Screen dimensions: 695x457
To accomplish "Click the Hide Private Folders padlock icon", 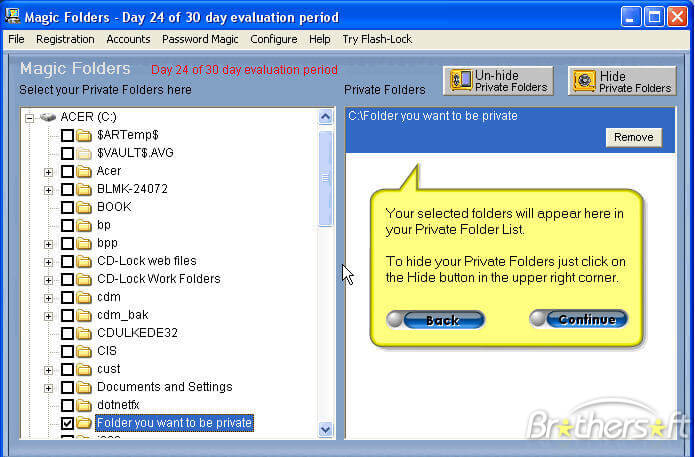I will 584,81.
